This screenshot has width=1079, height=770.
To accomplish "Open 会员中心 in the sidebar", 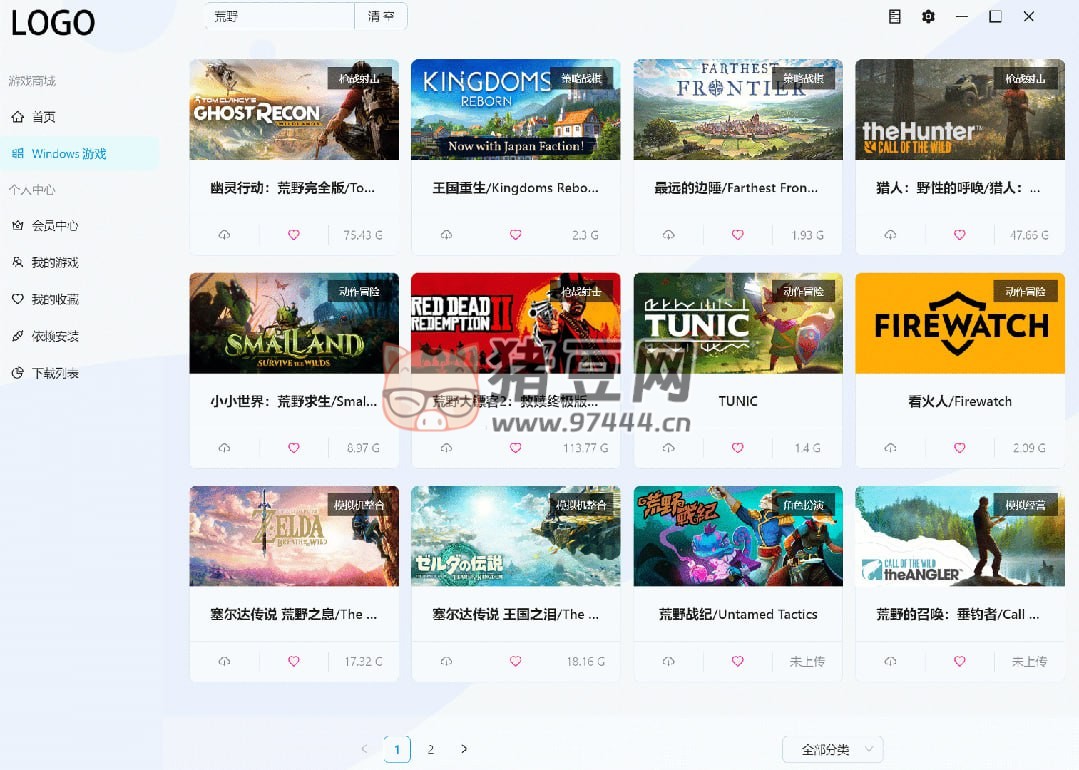I will click(54, 226).
